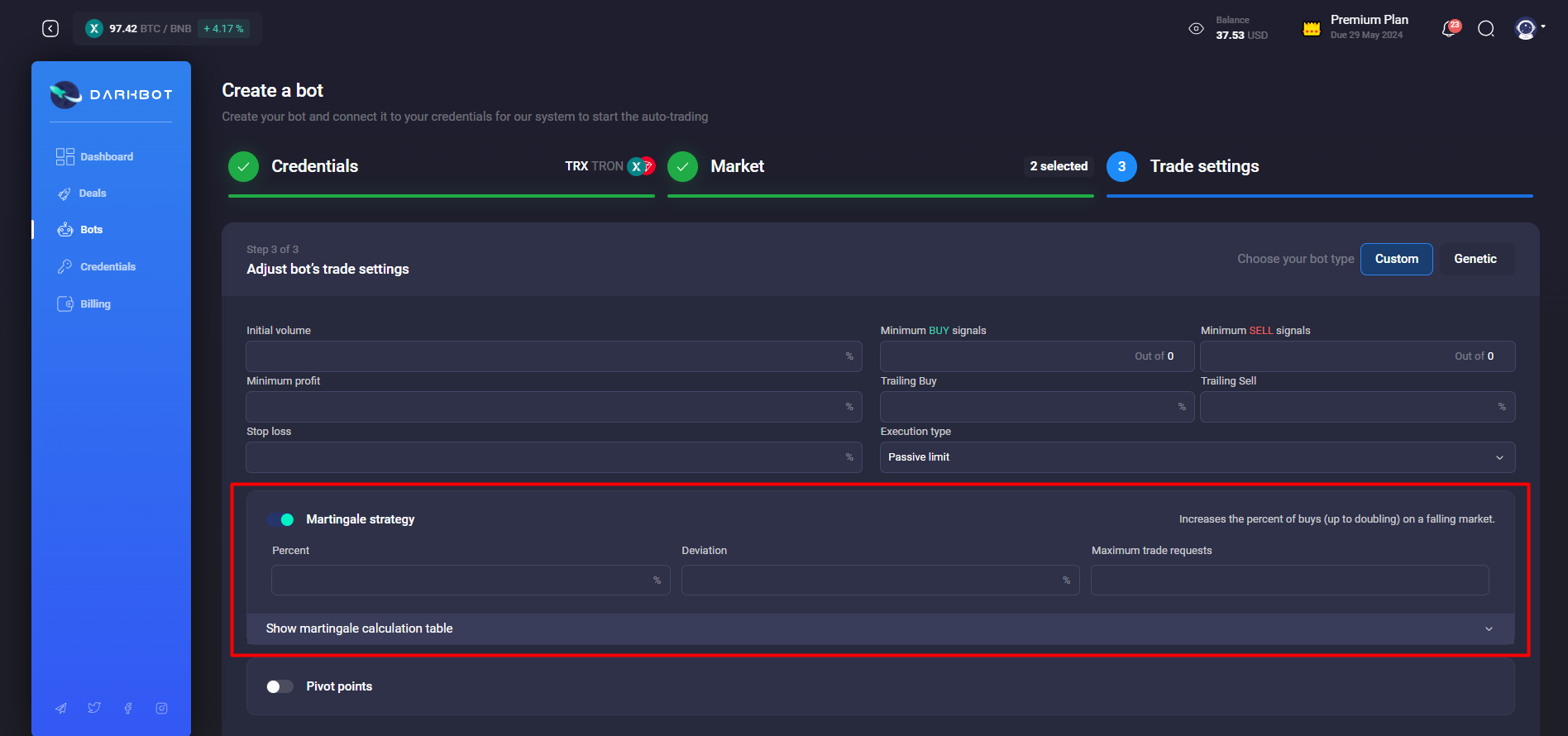This screenshot has height=736, width=1568.
Task: Click the back arrow icon in top bar
Action: (x=50, y=29)
